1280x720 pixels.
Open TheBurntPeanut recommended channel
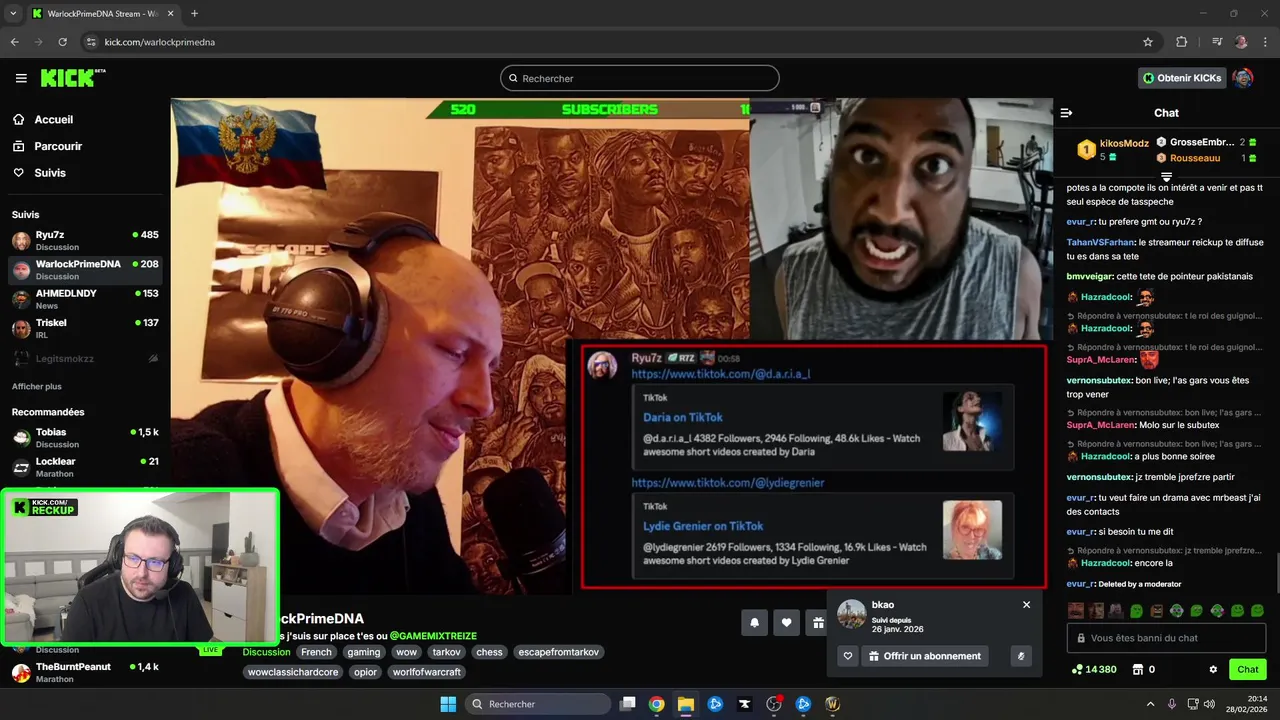point(85,672)
